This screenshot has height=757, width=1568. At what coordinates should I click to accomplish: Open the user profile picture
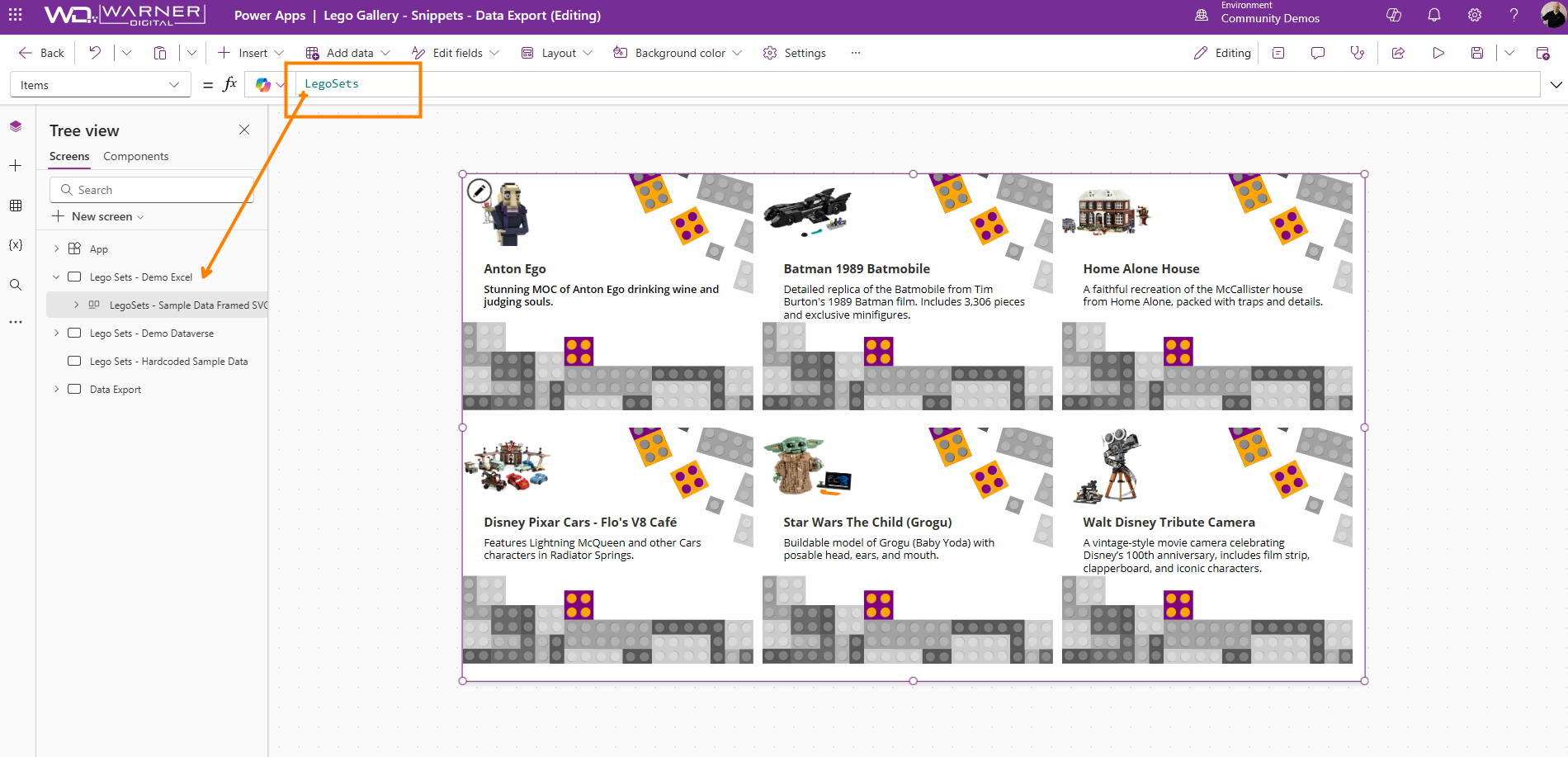(1552, 15)
